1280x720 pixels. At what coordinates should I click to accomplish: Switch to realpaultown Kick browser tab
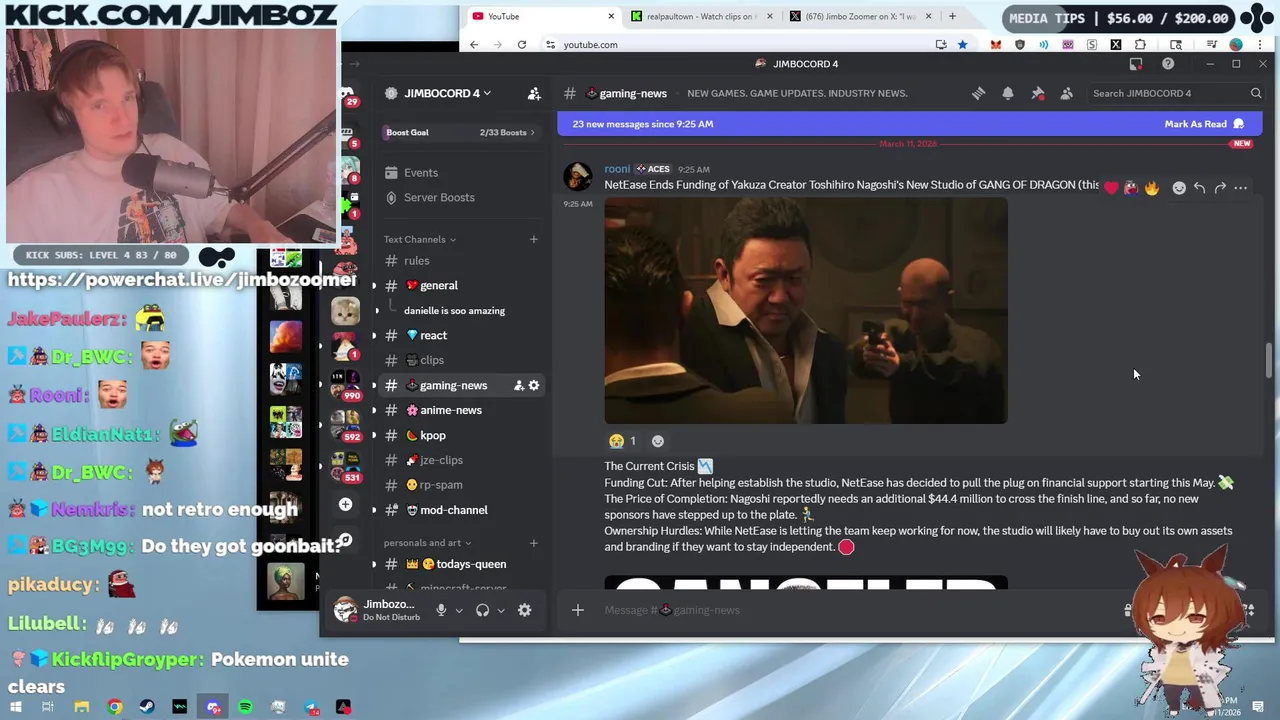click(700, 16)
